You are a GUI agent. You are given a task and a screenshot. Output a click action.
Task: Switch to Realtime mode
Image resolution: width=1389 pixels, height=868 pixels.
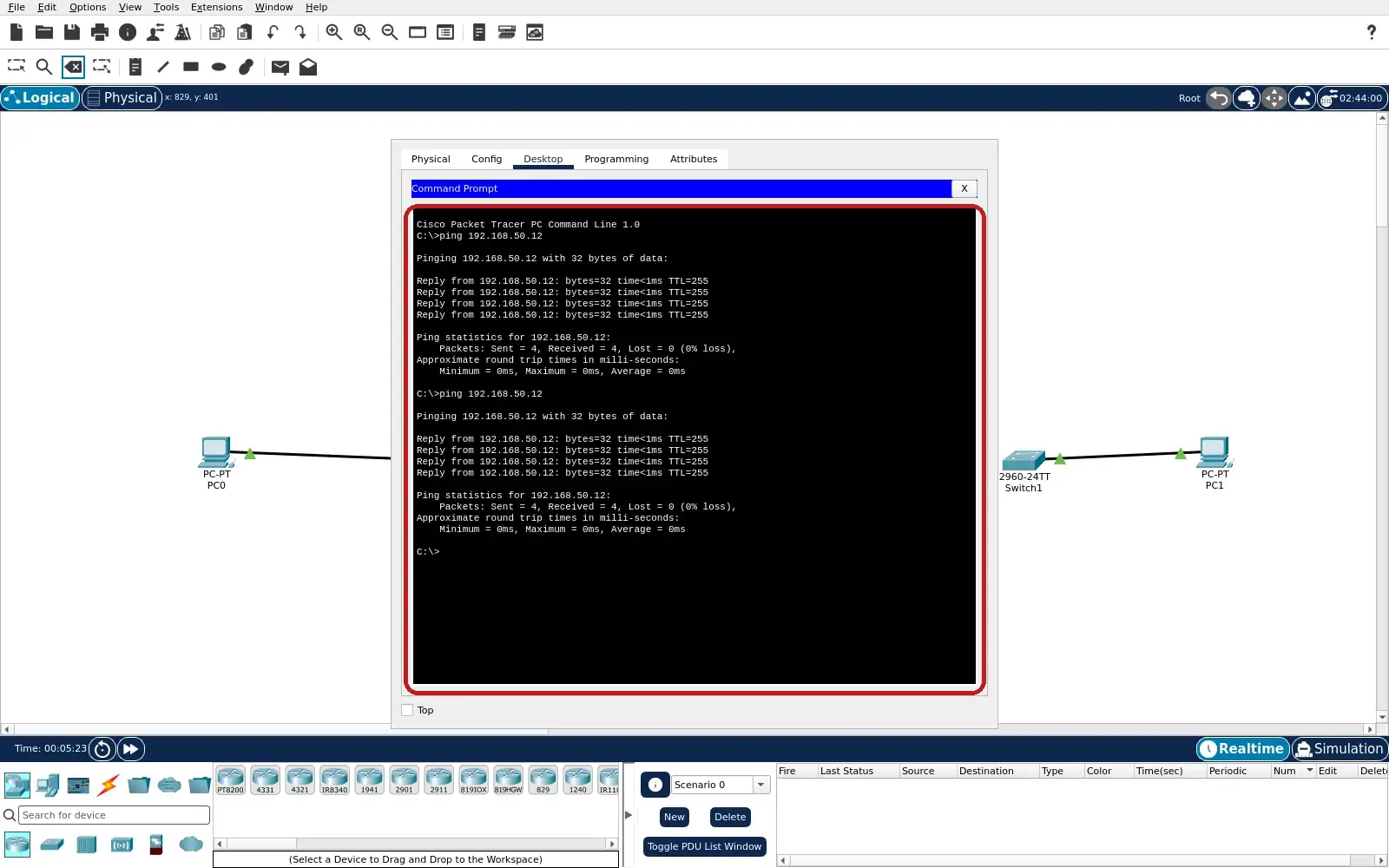tap(1242, 748)
